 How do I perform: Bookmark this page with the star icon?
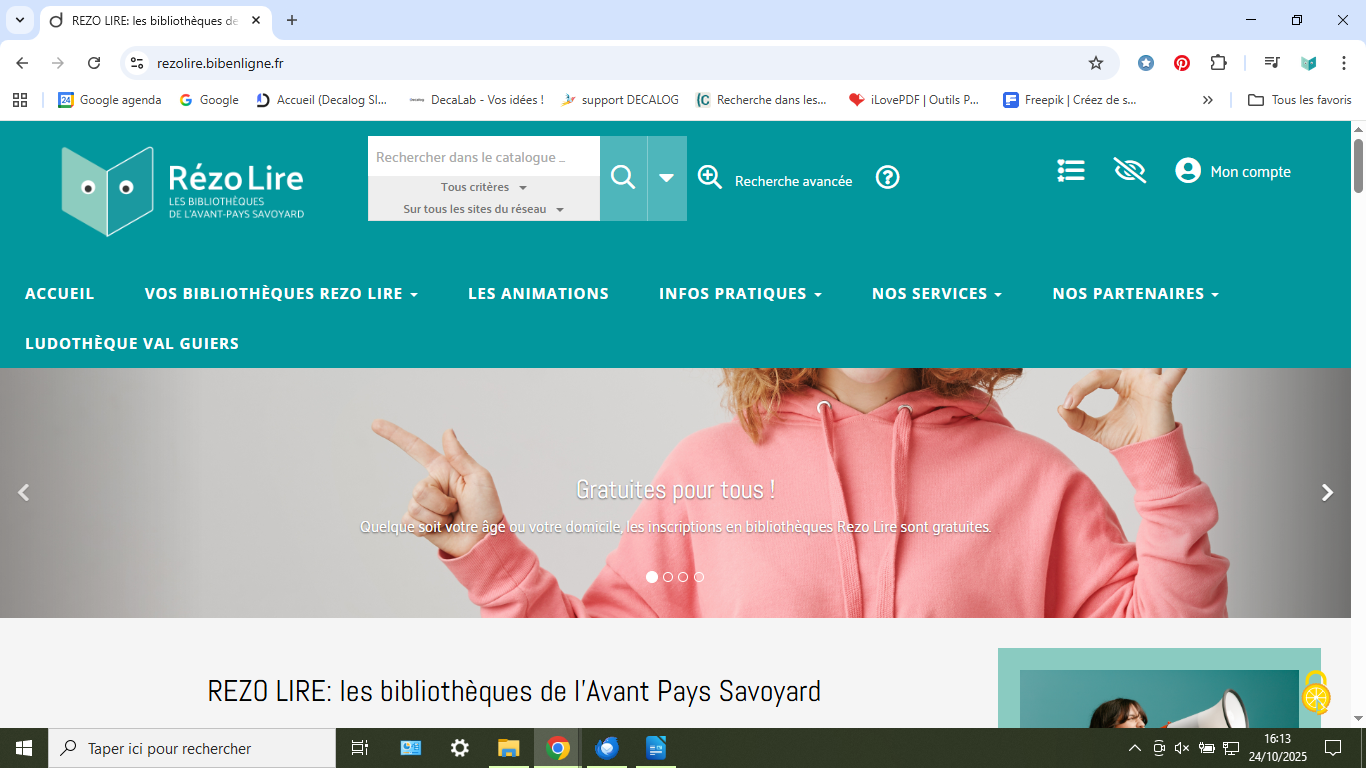coord(1096,63)
